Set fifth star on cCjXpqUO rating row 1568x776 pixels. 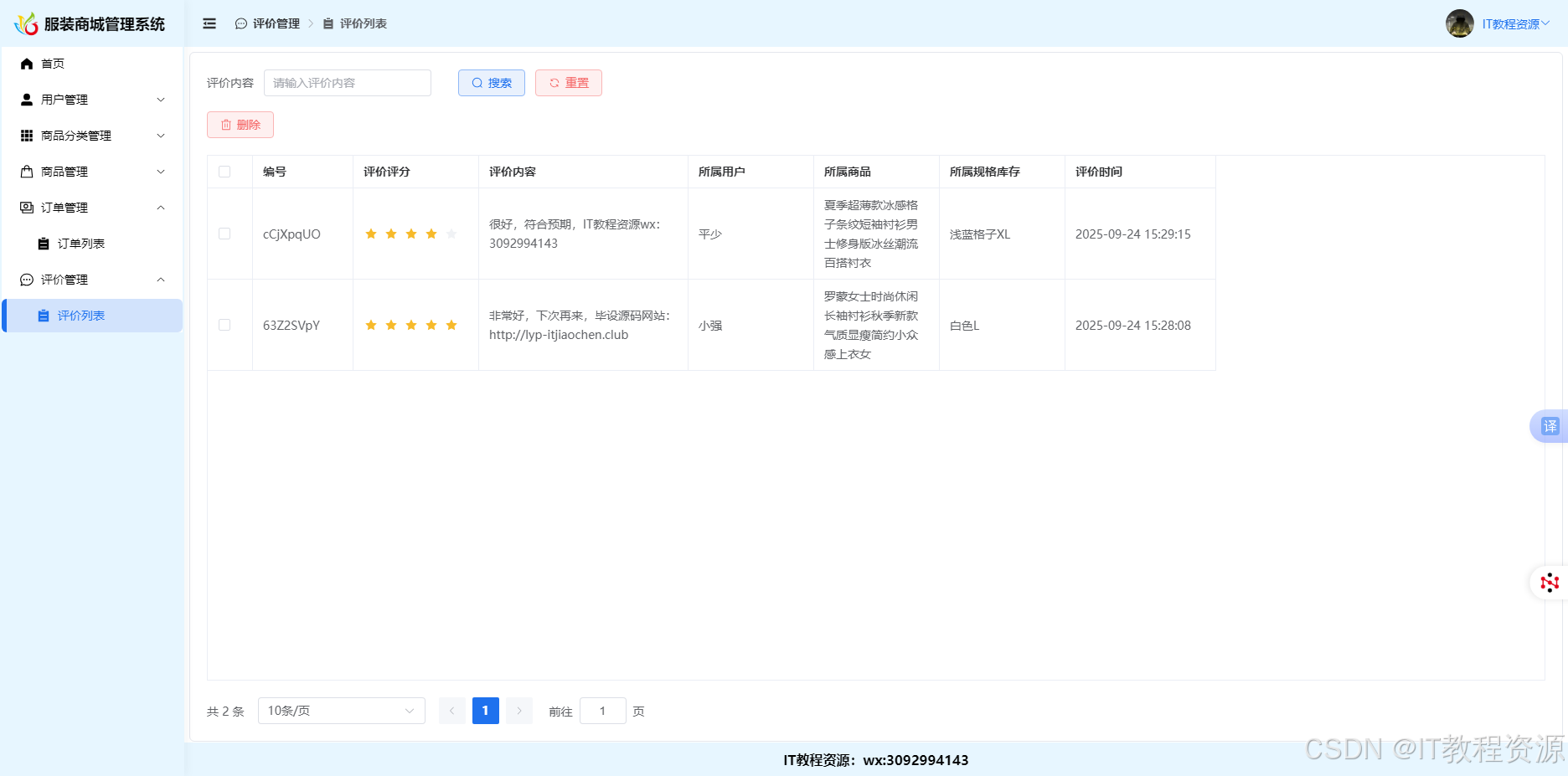[451, 234]
